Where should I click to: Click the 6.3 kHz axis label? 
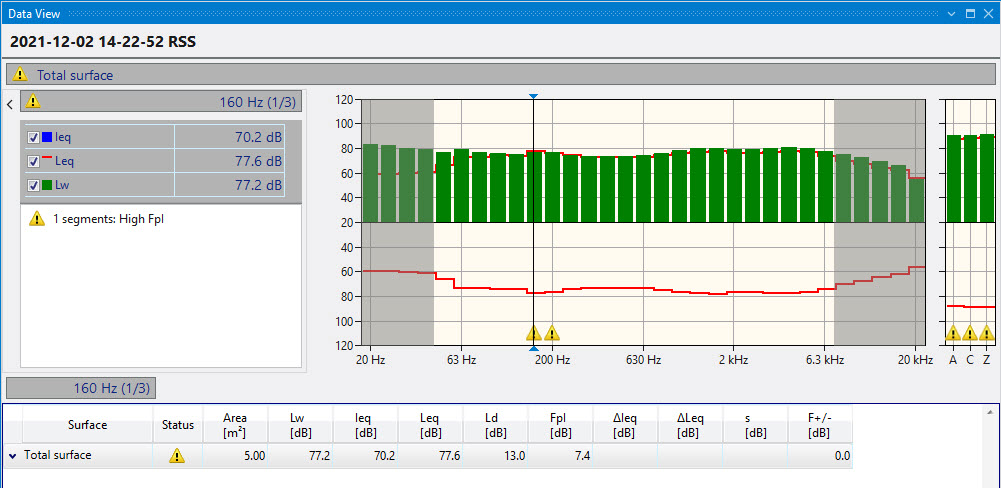(x=825, y=360)
